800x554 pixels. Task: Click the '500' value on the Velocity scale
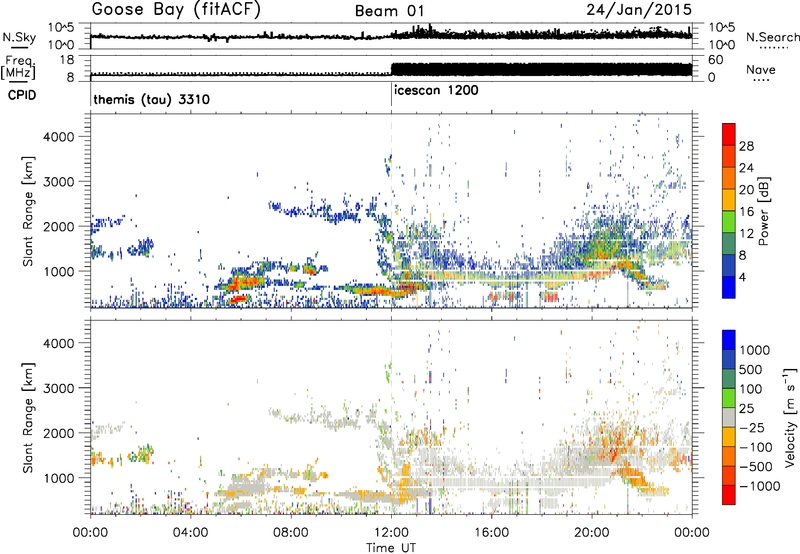click(x=751, y=369)
